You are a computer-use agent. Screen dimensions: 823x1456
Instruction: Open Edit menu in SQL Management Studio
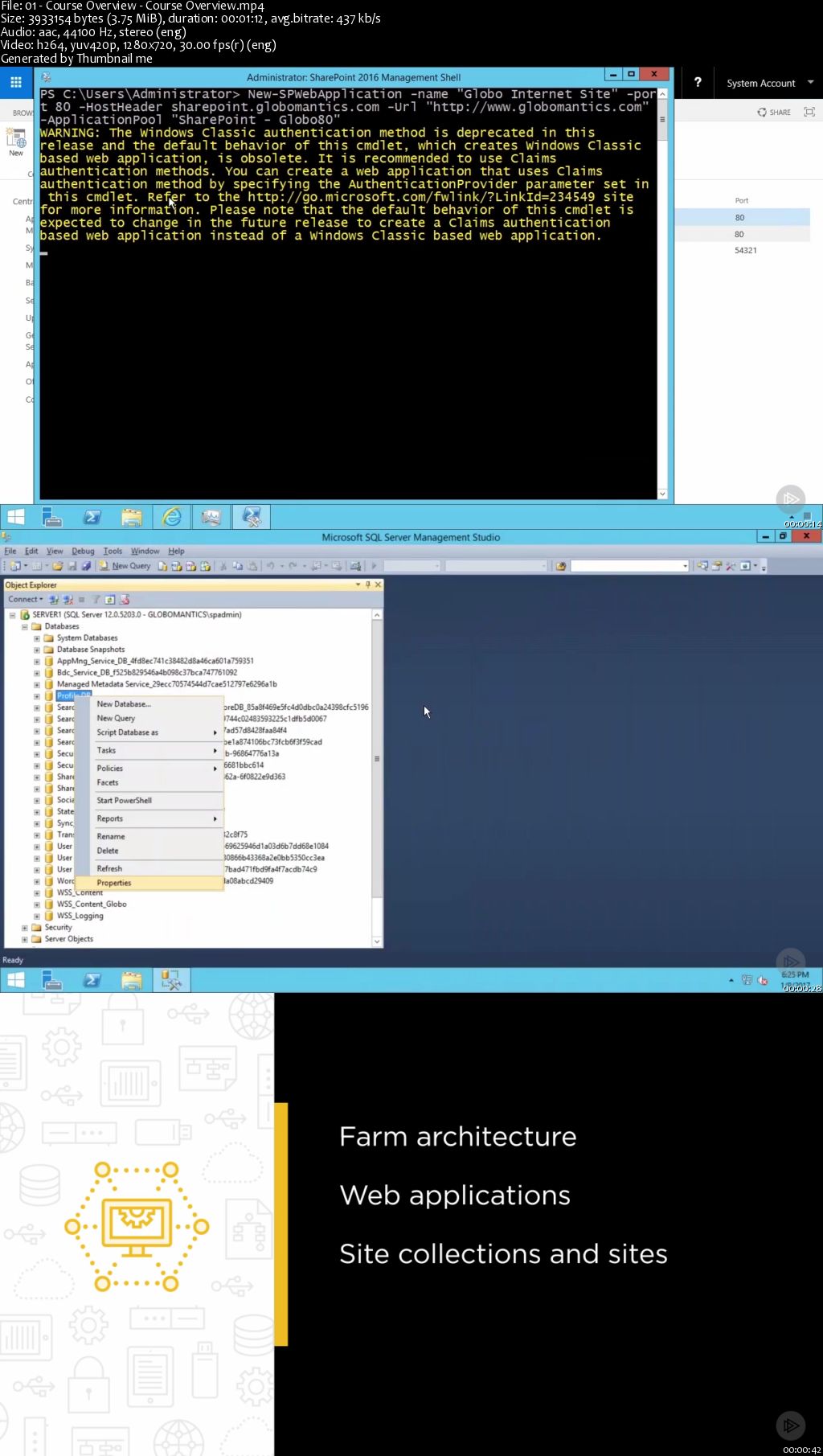[31, 552]
